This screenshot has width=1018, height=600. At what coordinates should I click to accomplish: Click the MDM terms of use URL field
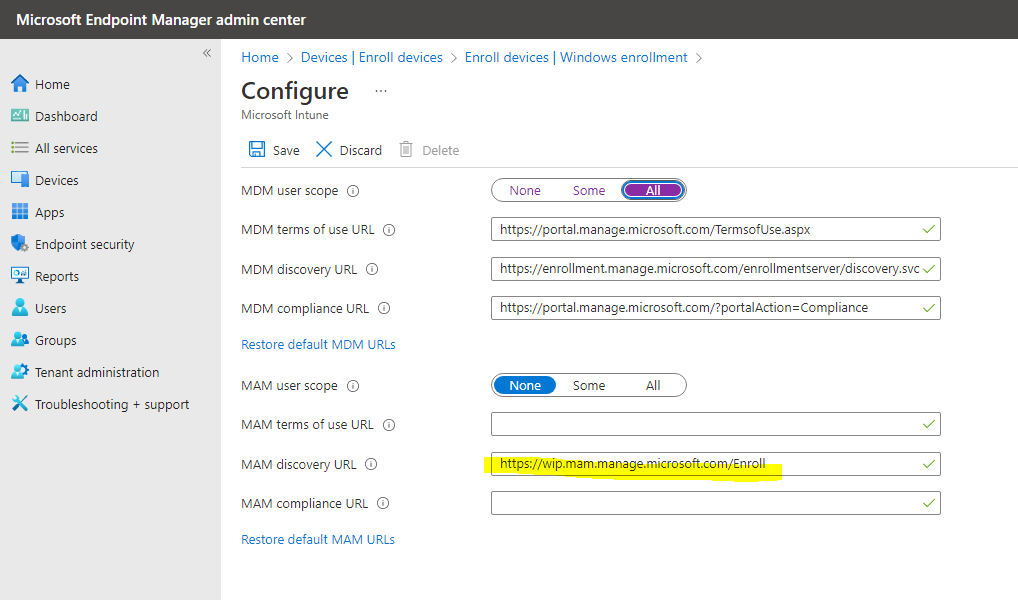(x=715, y=229)
